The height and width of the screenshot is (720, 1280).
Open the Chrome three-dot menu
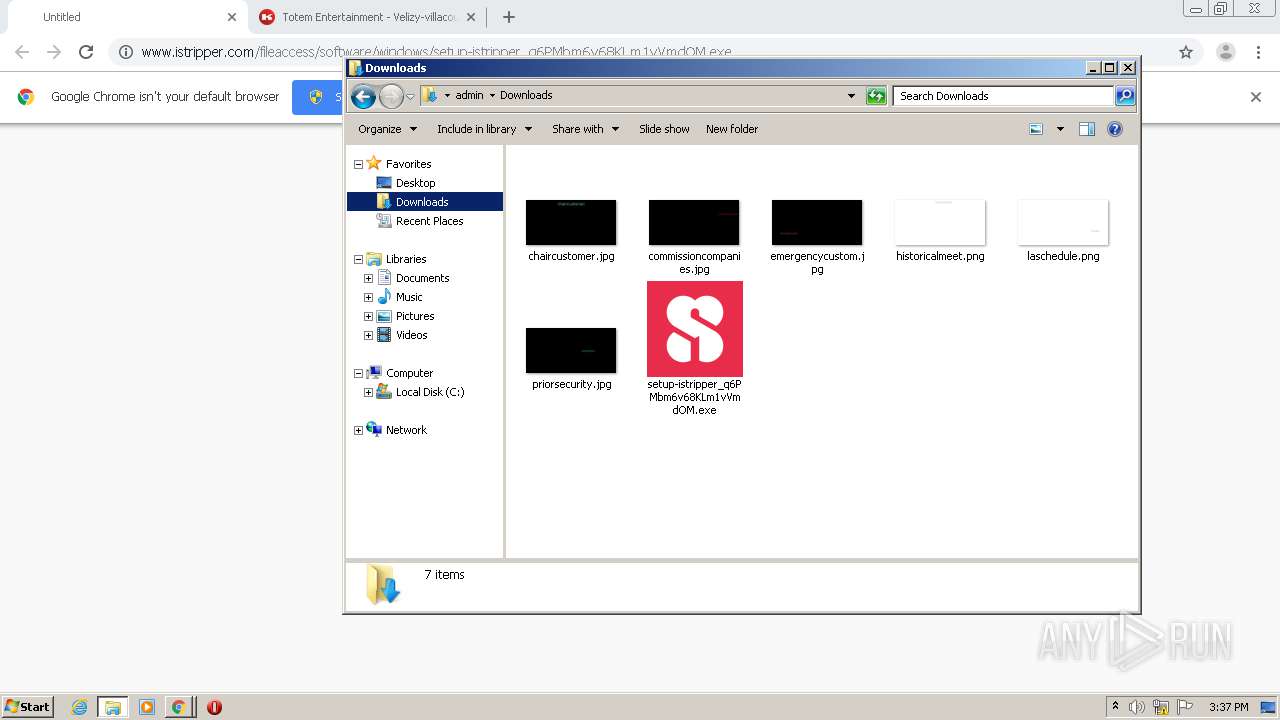1258,52
